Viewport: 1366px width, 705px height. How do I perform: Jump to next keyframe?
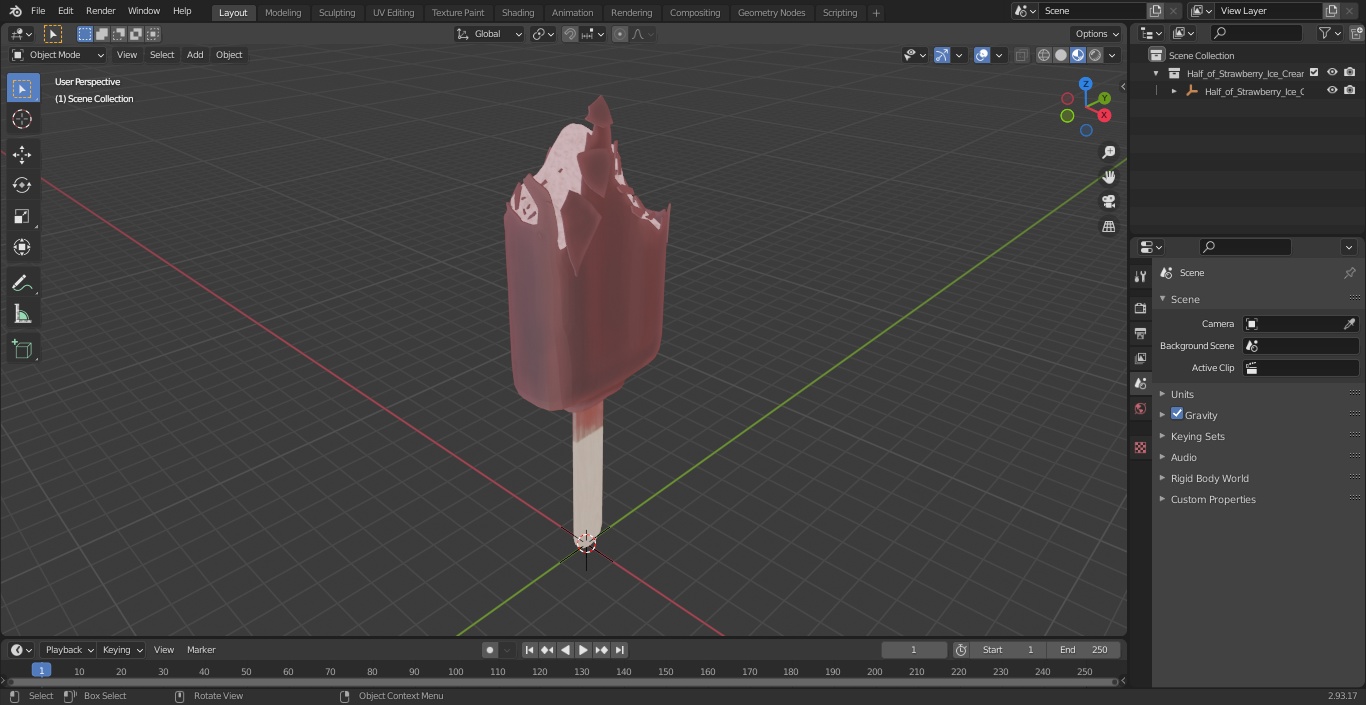pyautogui.click(x=601, y=650)
